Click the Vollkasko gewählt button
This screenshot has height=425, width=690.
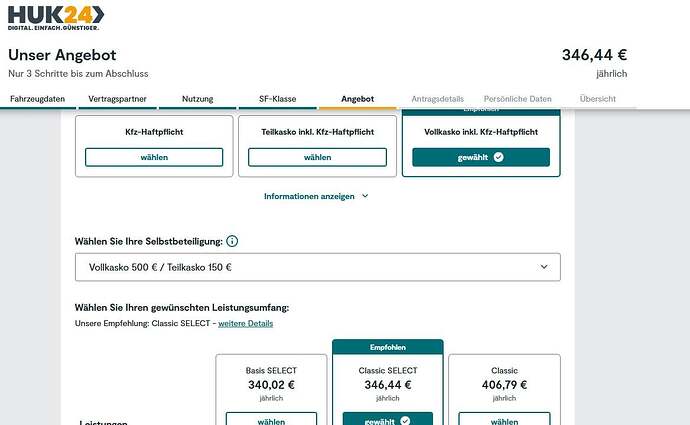click(481, 157)
